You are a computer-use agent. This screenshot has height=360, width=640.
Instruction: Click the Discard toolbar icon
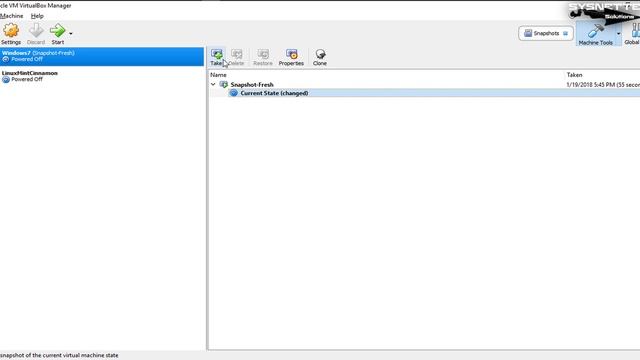[36, 34]
